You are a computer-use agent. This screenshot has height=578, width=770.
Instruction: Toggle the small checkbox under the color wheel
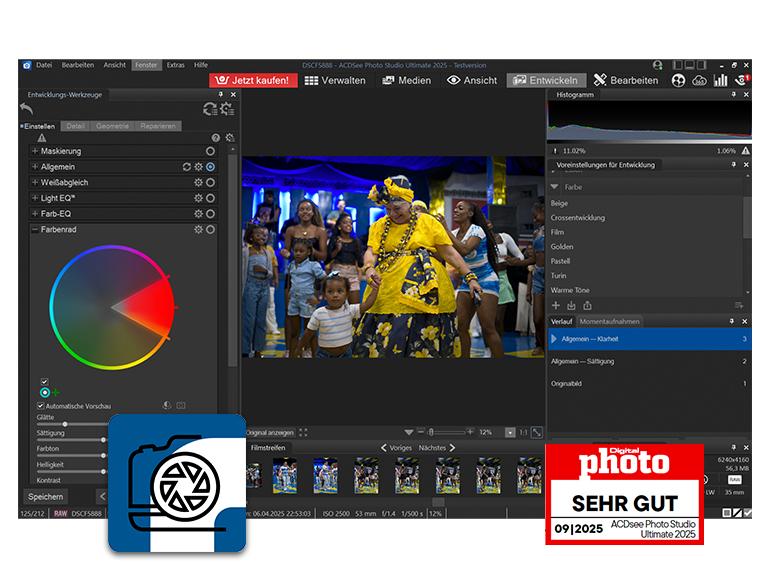click(x=44, y=382)
